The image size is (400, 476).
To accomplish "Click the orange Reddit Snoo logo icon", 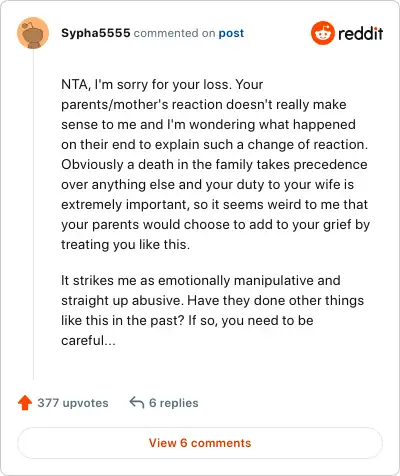I will tap(323, 33).
